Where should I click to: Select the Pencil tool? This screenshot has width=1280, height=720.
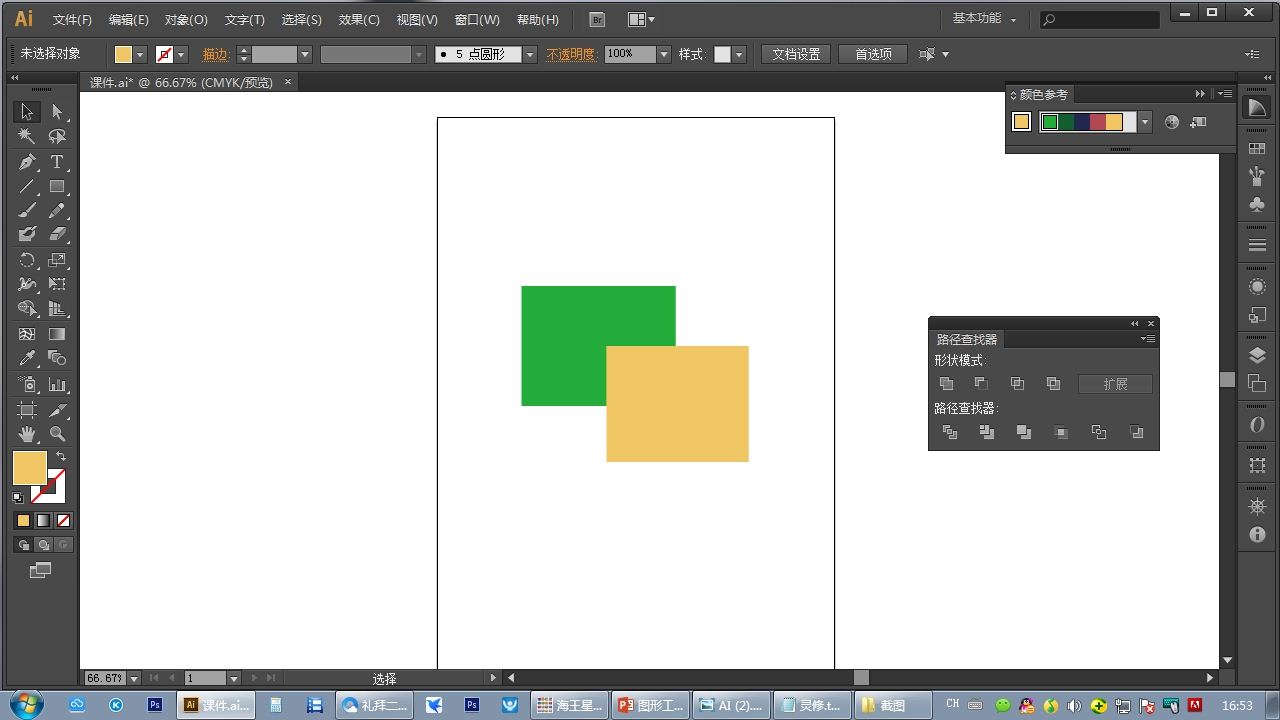tap(57, 211)
